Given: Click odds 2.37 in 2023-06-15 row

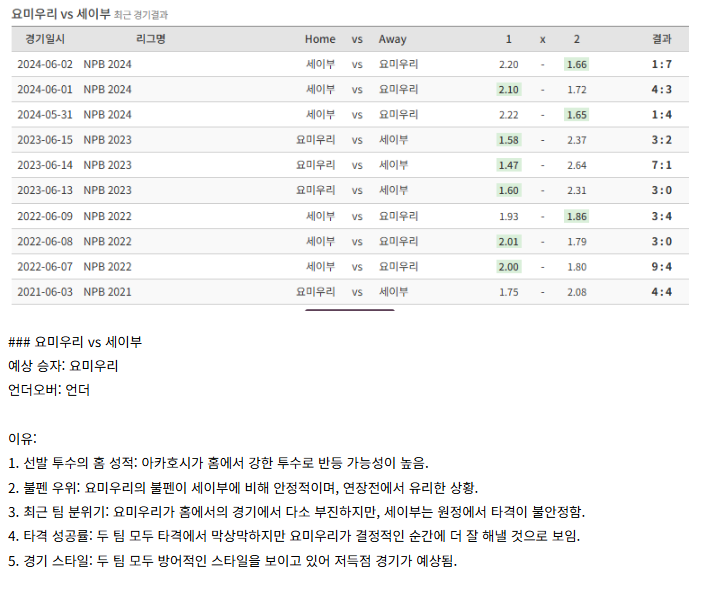Looking at the screenshot, I should 576,140.
